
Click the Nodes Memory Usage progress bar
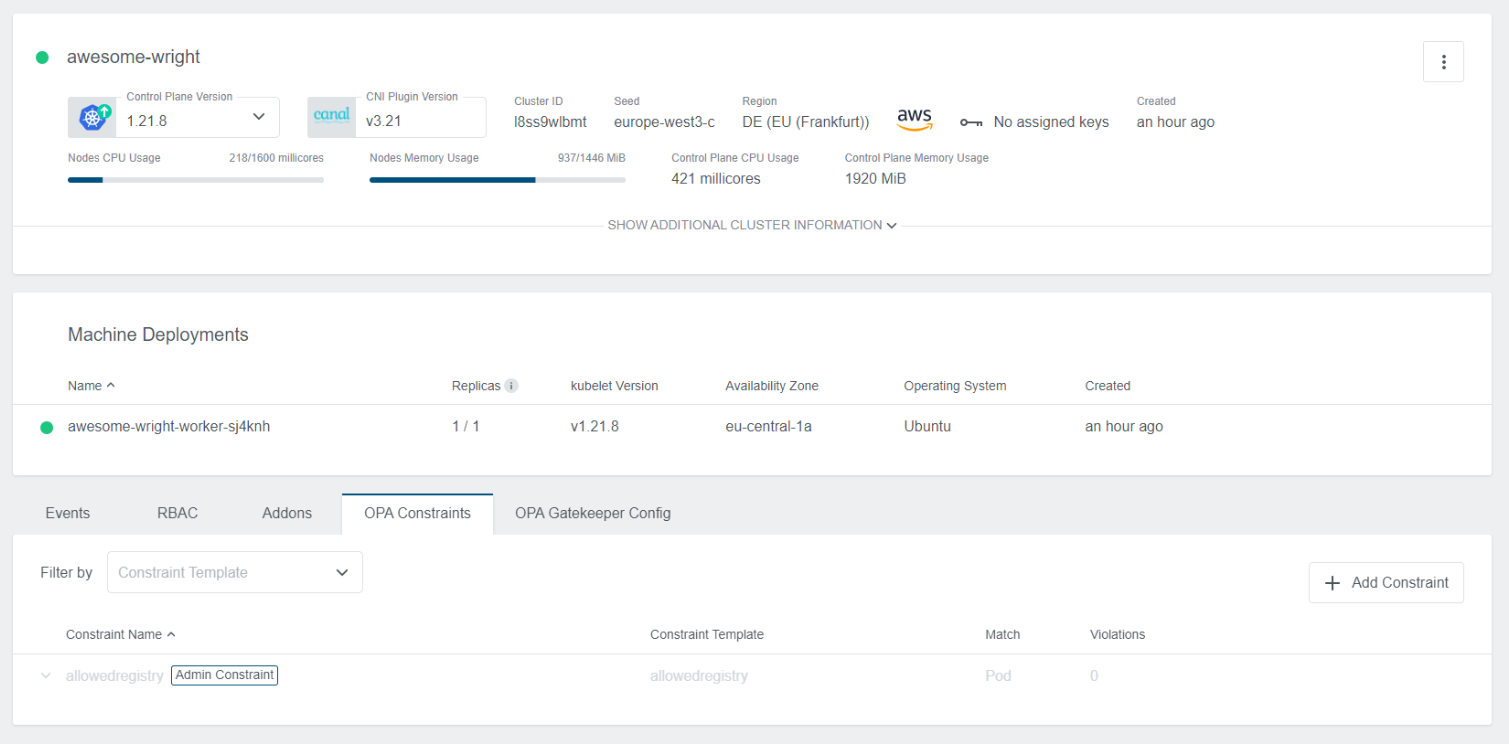coord(497,180)
